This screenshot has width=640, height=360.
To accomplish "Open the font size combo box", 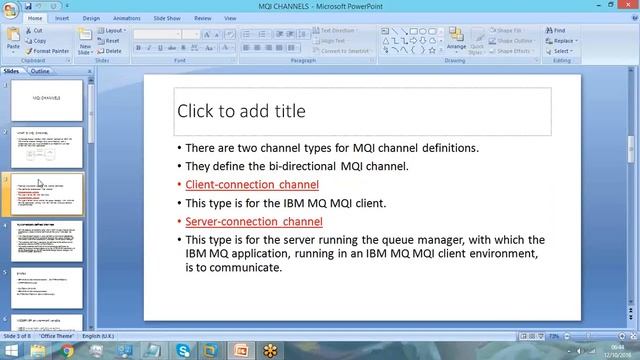I will [x=191, y=34].
